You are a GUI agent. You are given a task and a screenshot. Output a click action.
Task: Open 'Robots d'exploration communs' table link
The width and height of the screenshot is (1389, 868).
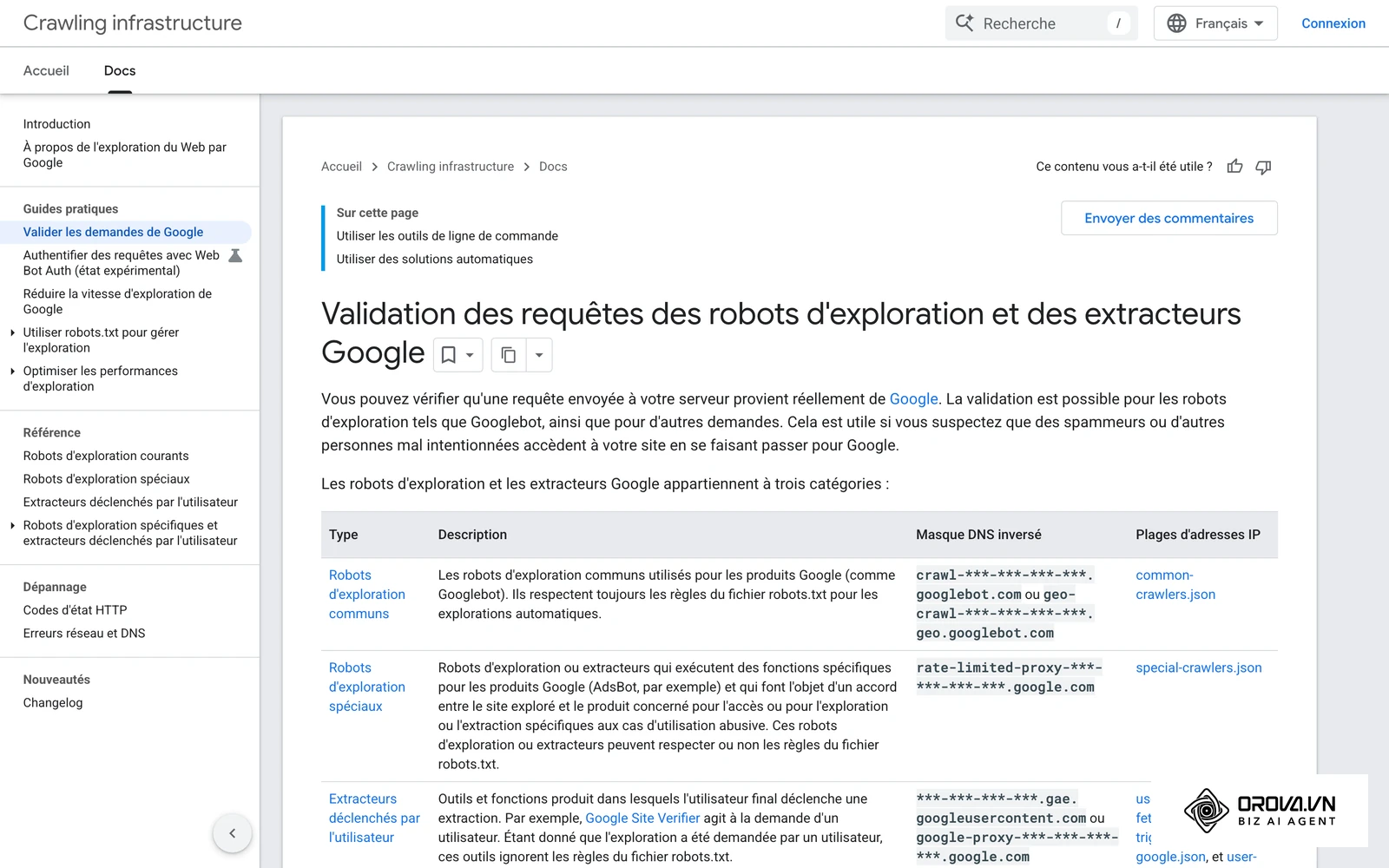pos(367,595)
